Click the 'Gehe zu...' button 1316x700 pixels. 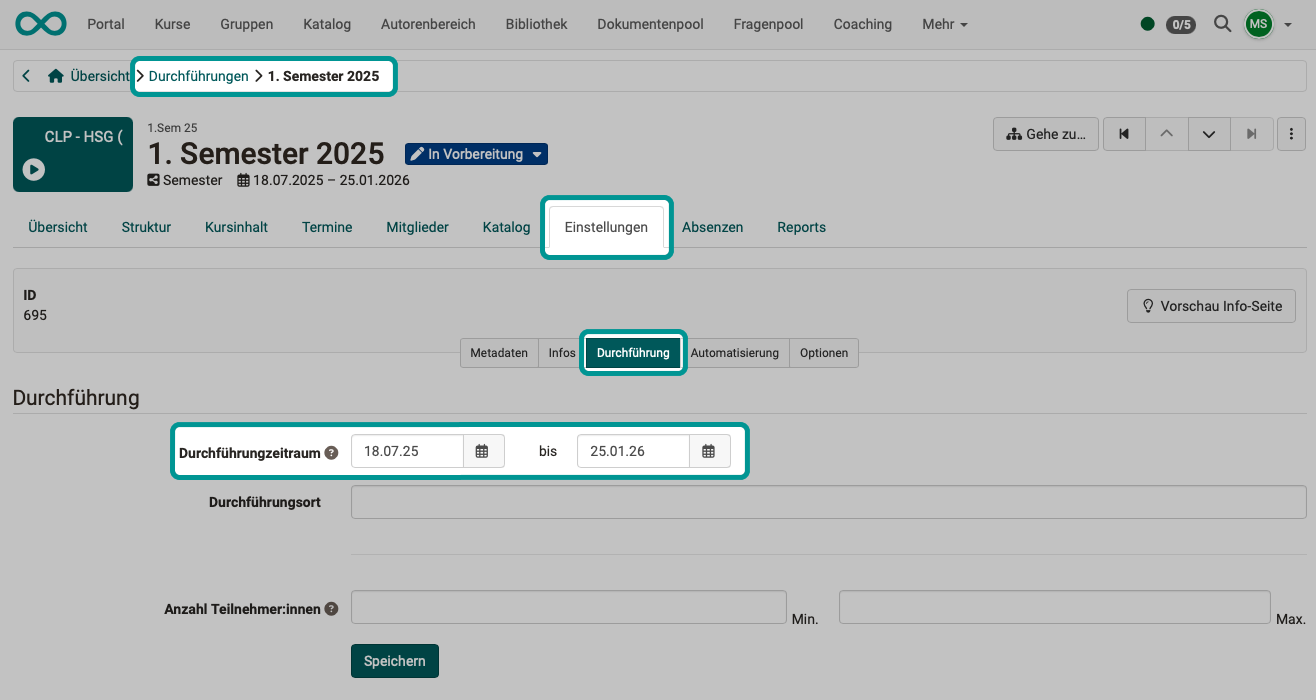(x=1045, y=133)
